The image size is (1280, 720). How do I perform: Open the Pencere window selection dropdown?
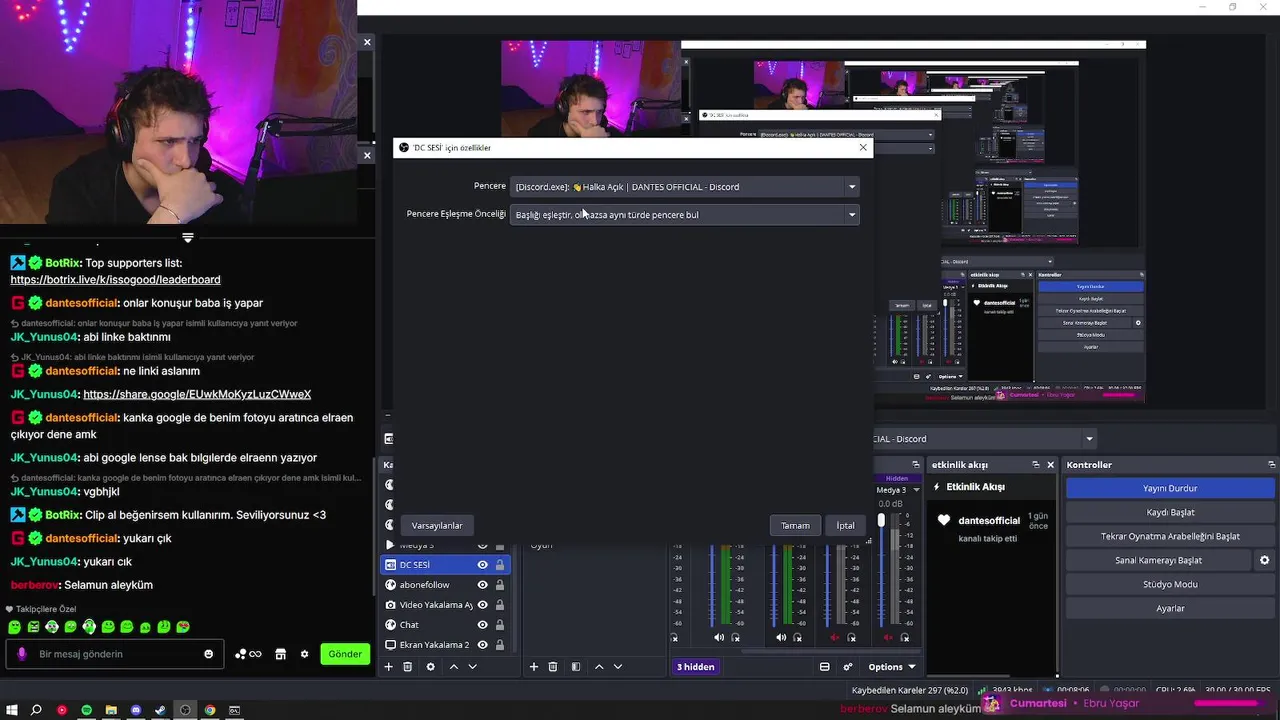point(685,187)
